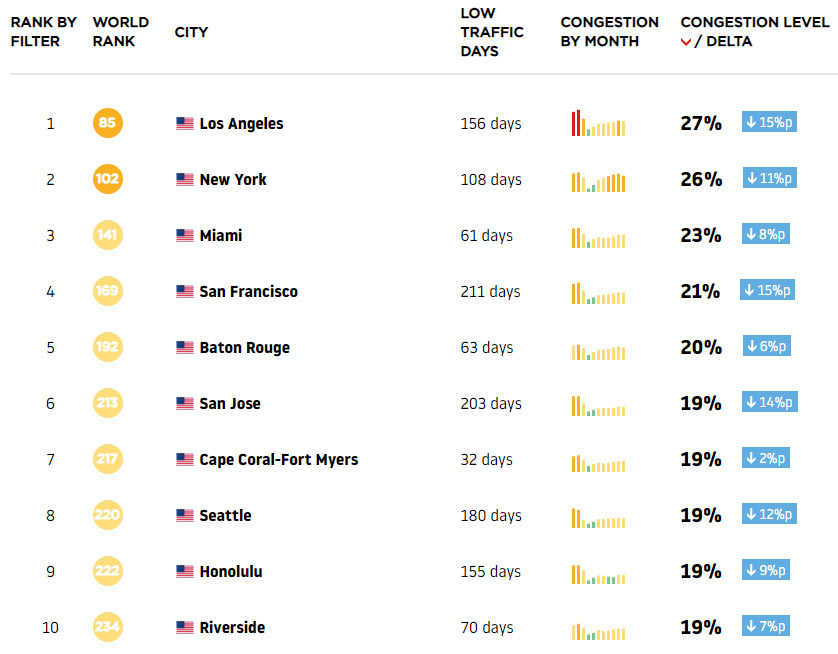The image size is (838, 654).
Task: Click the US flag next to Seattle
Action: 185,516
